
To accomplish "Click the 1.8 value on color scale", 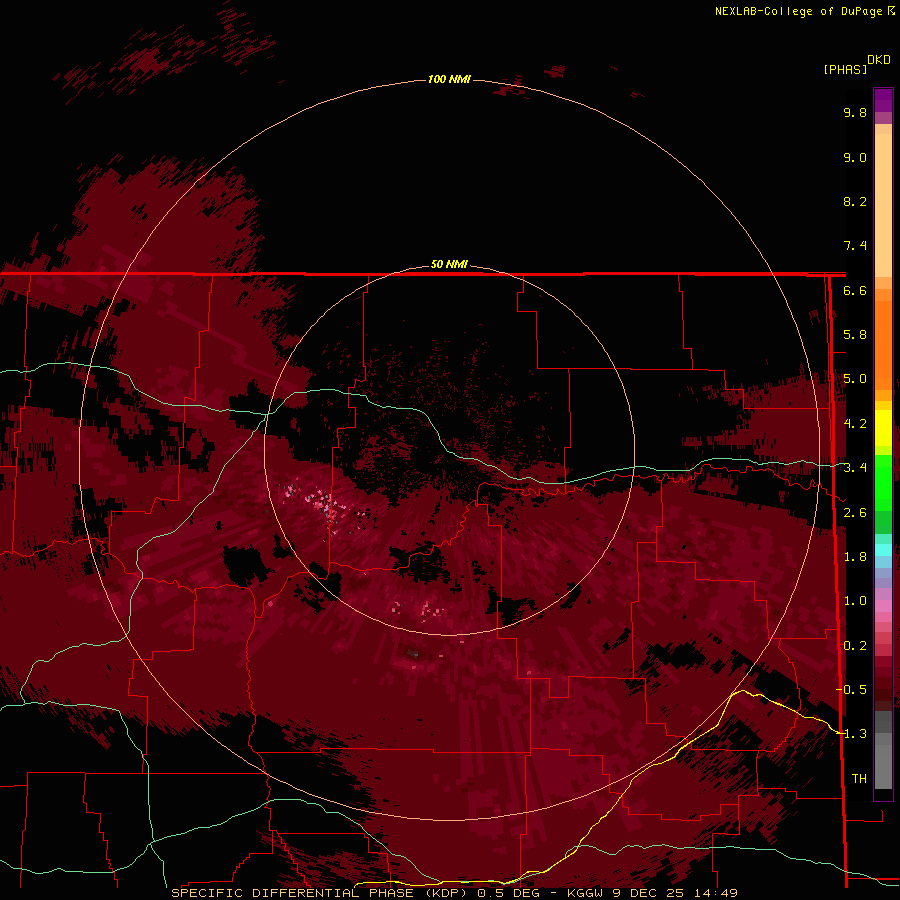I will point(855,557).
